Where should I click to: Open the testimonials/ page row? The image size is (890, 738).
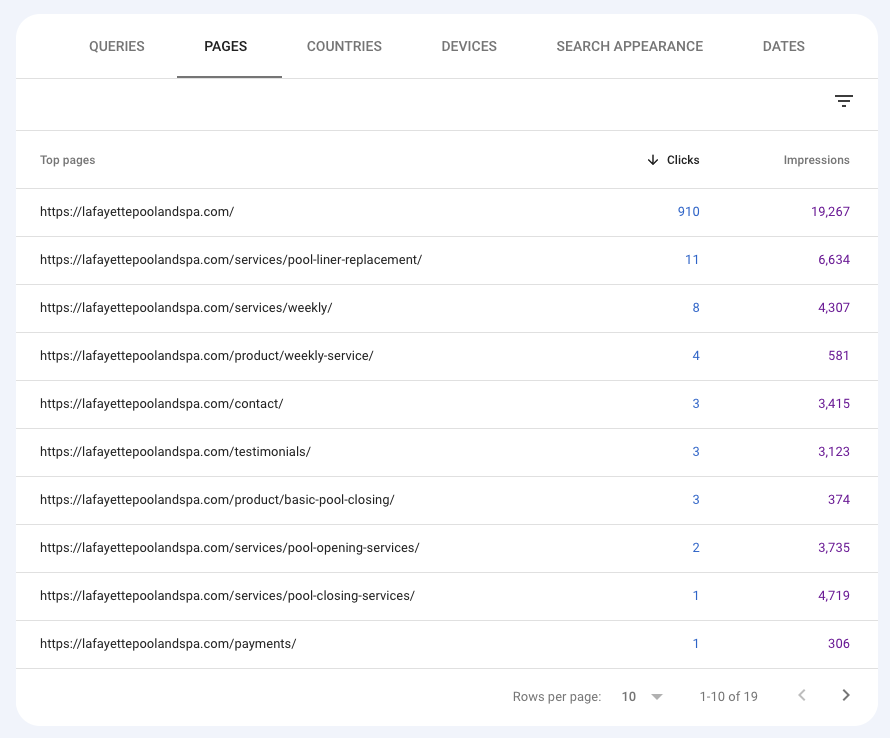pyautogui.click(x=447, y=452)
